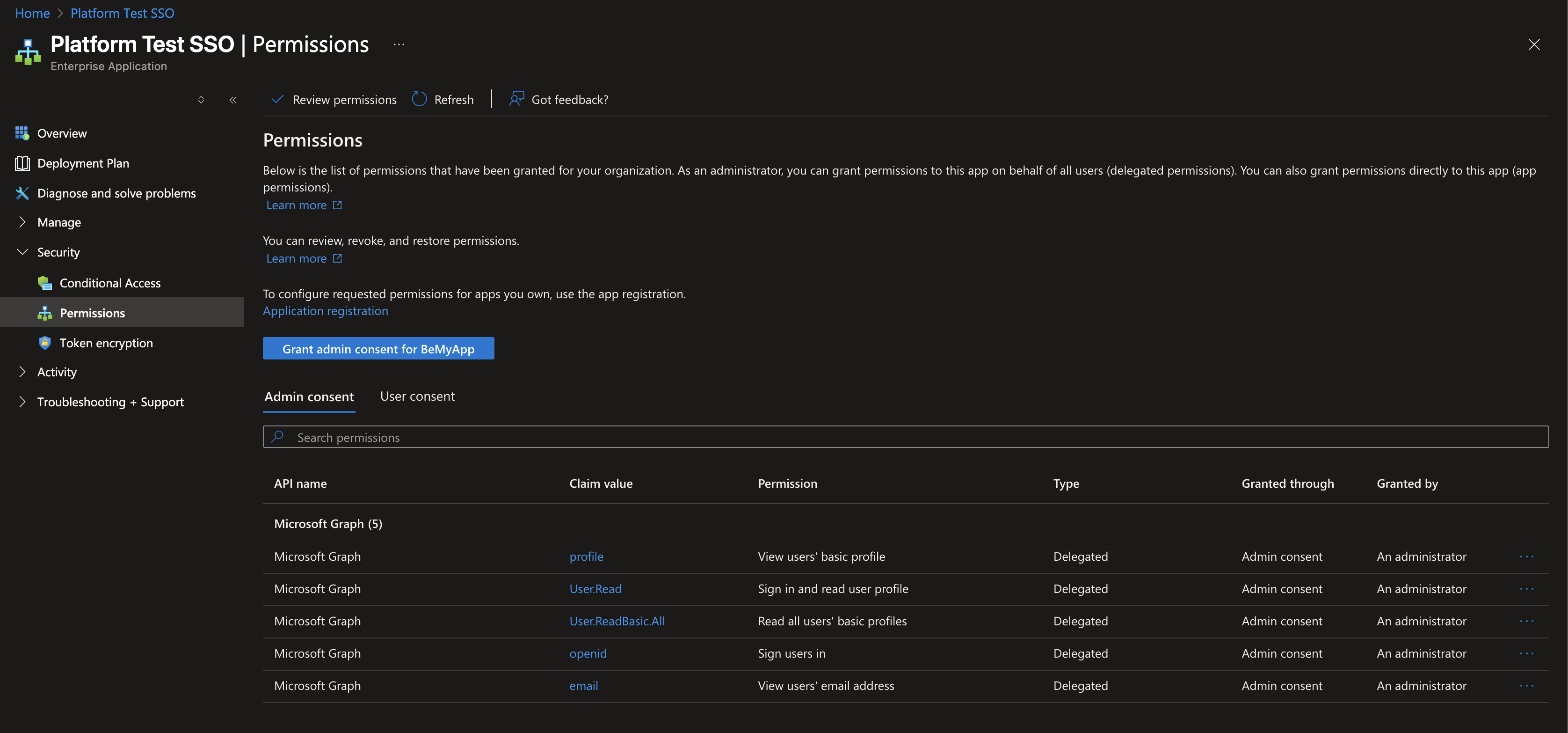Image resolution: width=1568 pixels, height=733 pixels.
Task: Open the Deployment Plan book icon
Action: pos(22,163)
